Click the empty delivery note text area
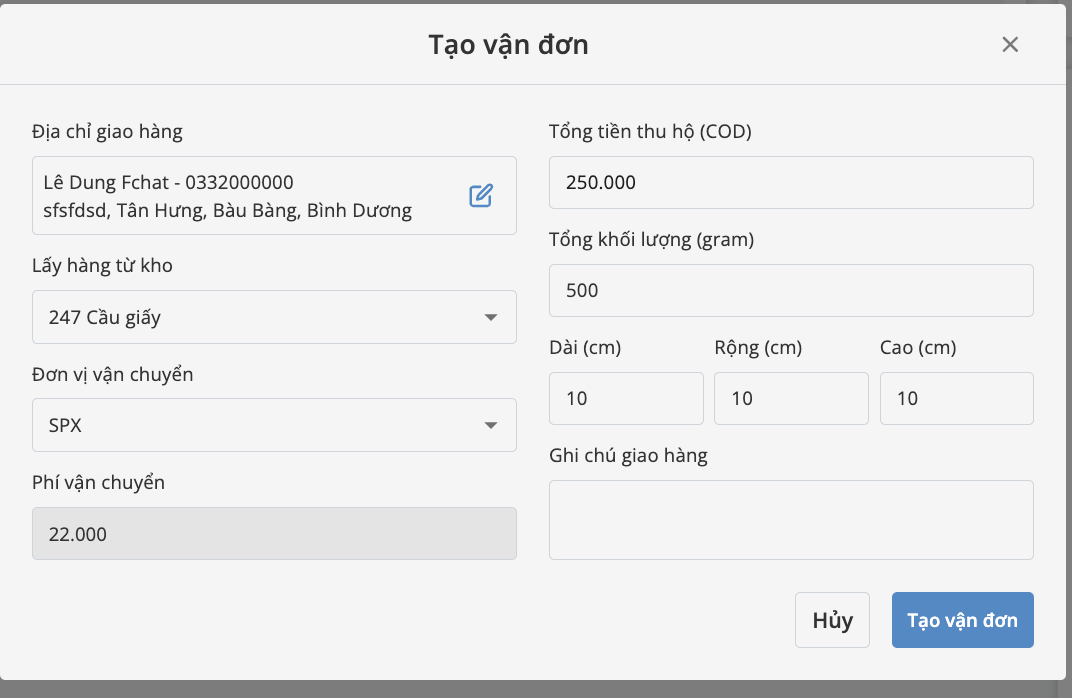 [x=790, y=519]
